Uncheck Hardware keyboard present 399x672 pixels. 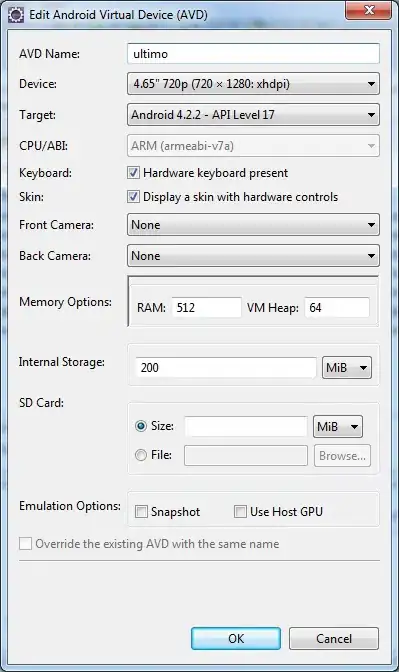pos(133,173)
